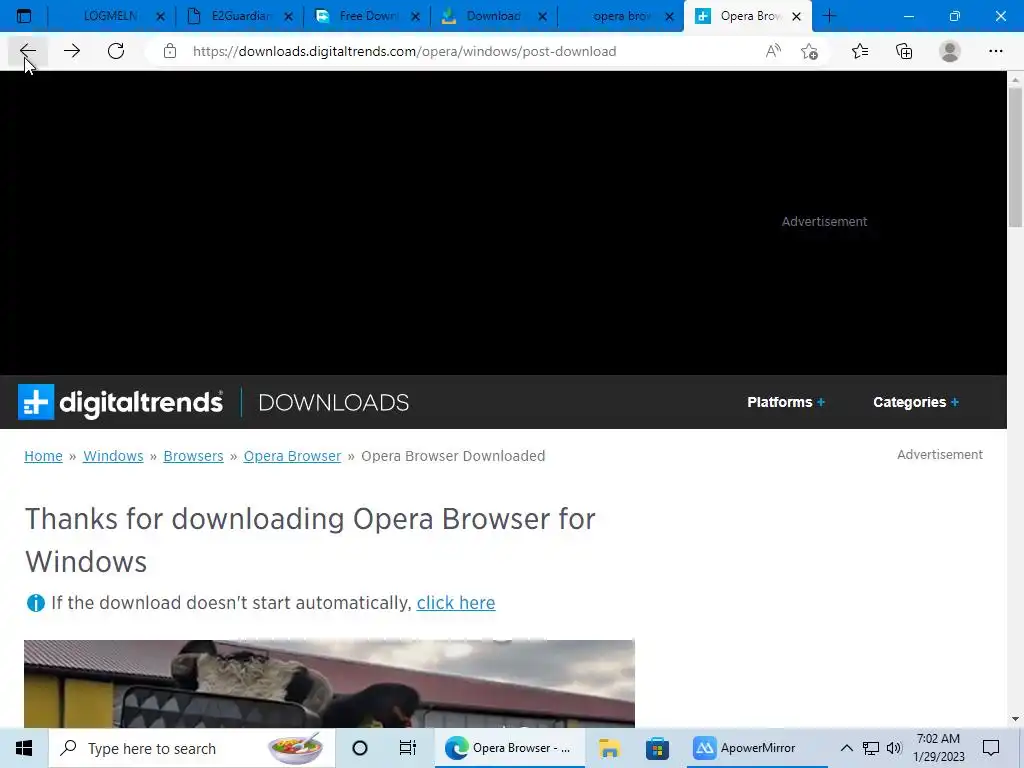Follow the Opera Browser breadcrumb link
This screenshot has width=1024, height=768.
click(x=293, y=456)
